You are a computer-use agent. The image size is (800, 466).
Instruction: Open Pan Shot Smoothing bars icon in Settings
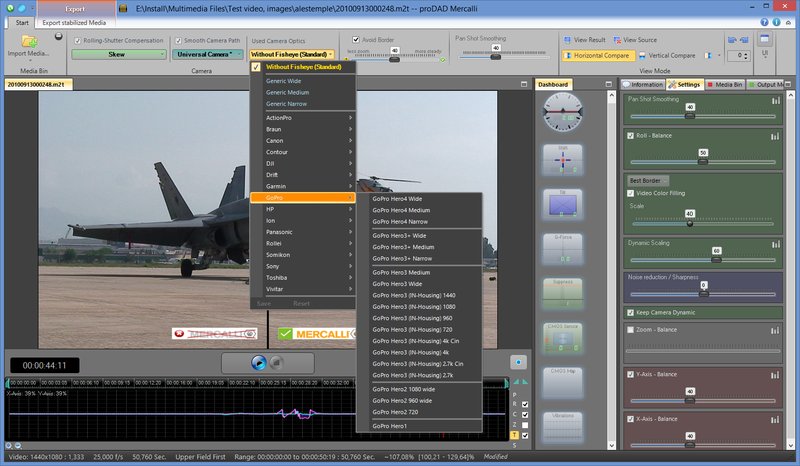click(776, 101)
